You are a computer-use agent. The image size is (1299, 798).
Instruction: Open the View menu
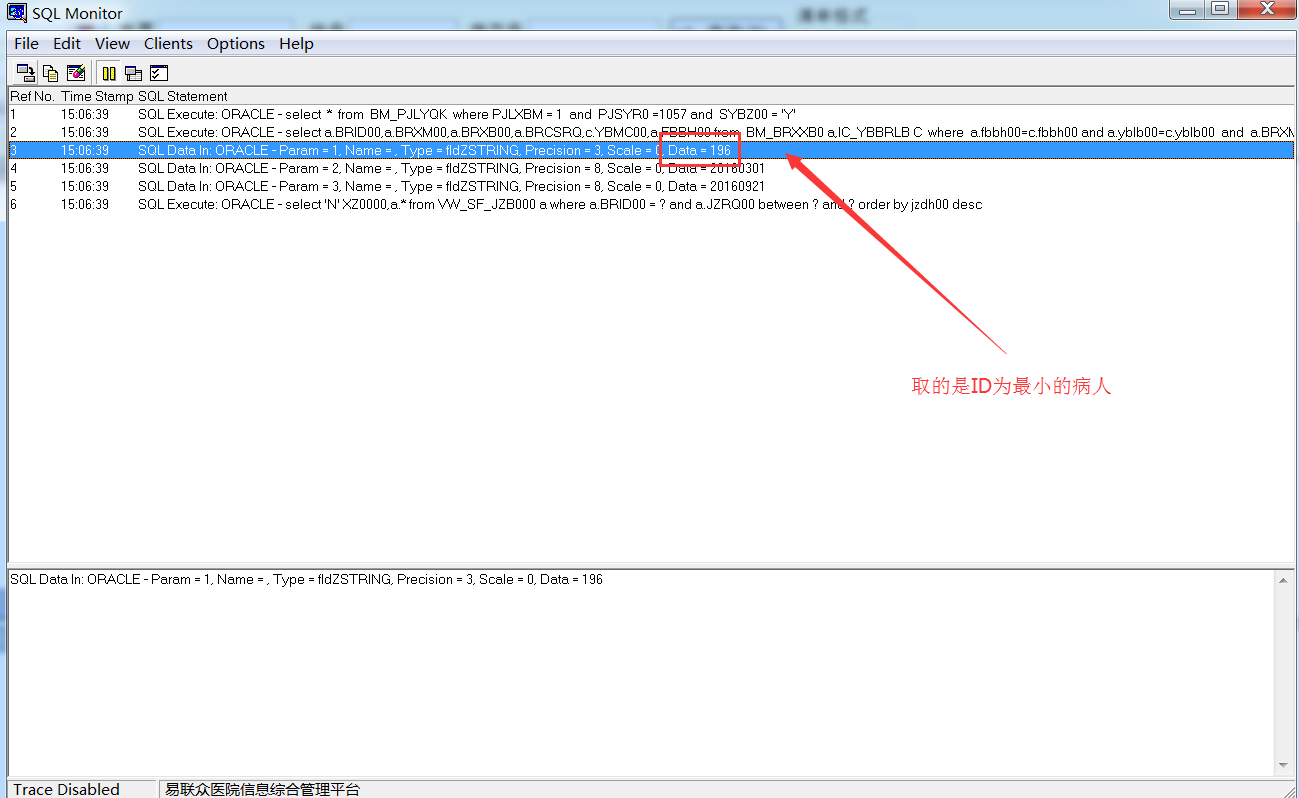112,43
